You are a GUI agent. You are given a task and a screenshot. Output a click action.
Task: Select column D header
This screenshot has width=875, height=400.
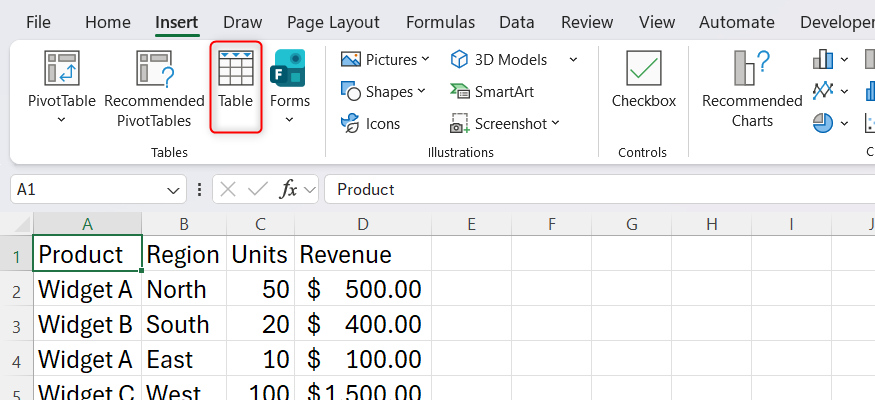(363, 224)
